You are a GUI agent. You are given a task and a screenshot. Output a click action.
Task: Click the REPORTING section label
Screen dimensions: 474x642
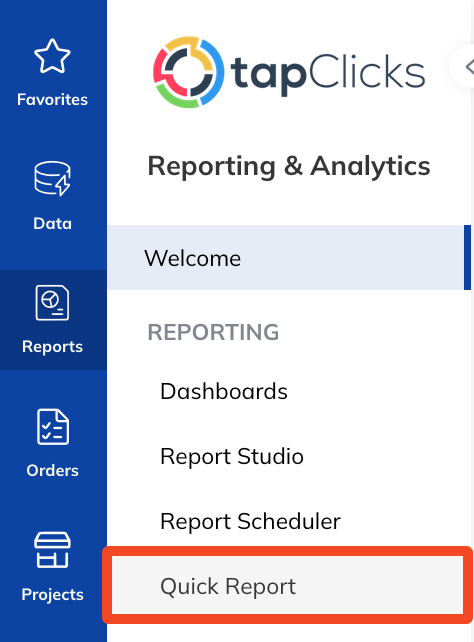(x=213, y=332)
